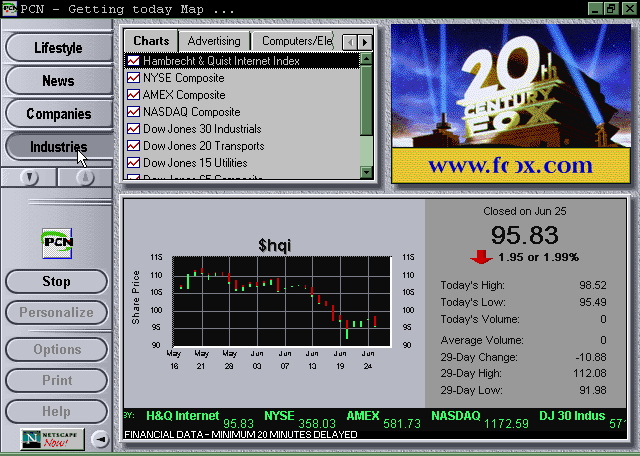Select the Charts tab
The width and height of the screenshot is (640, 456).
[151, 41]
